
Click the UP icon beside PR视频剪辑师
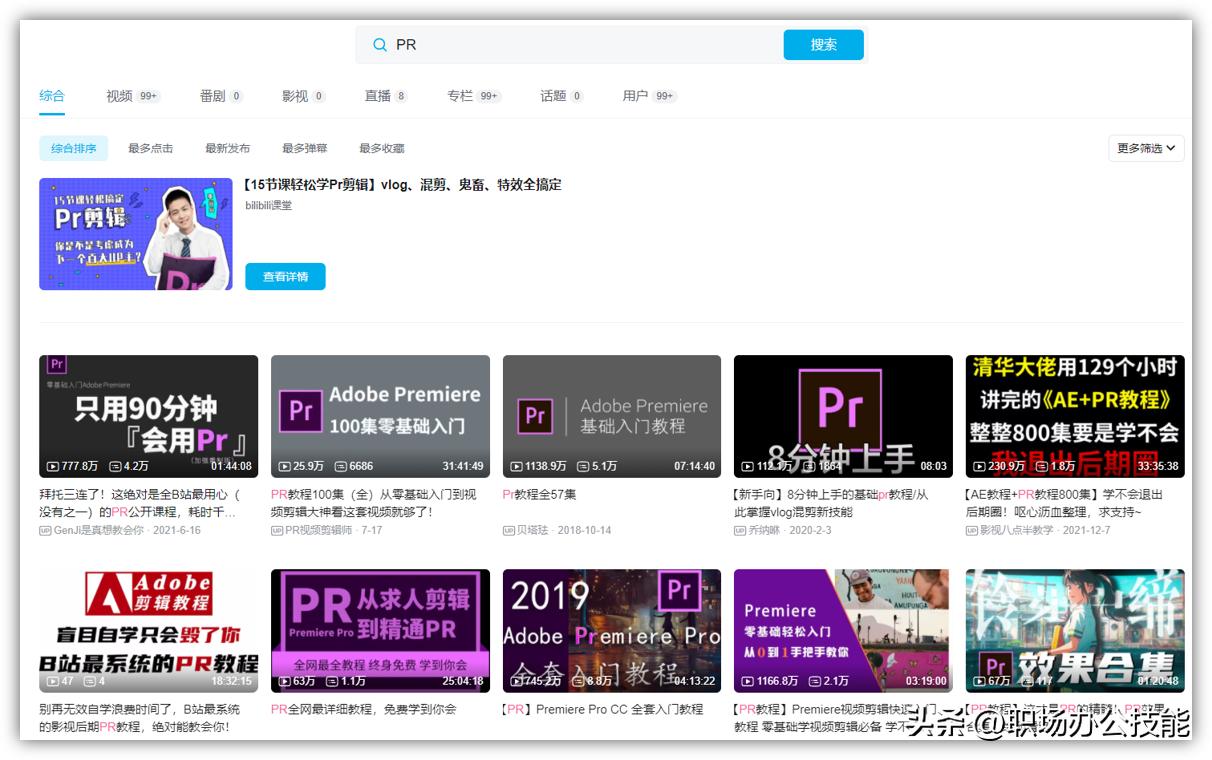click(x=277, y=530)
